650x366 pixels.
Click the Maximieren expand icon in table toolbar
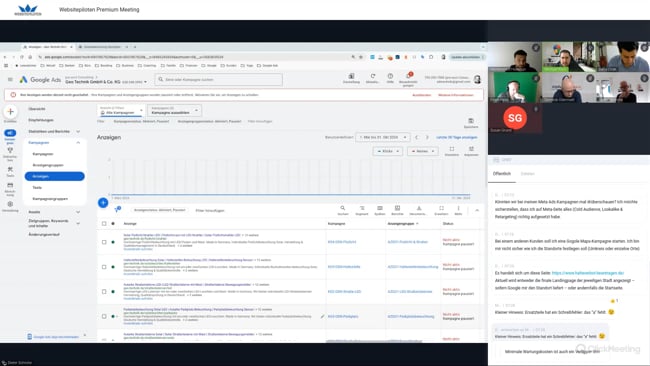[441, 208]
